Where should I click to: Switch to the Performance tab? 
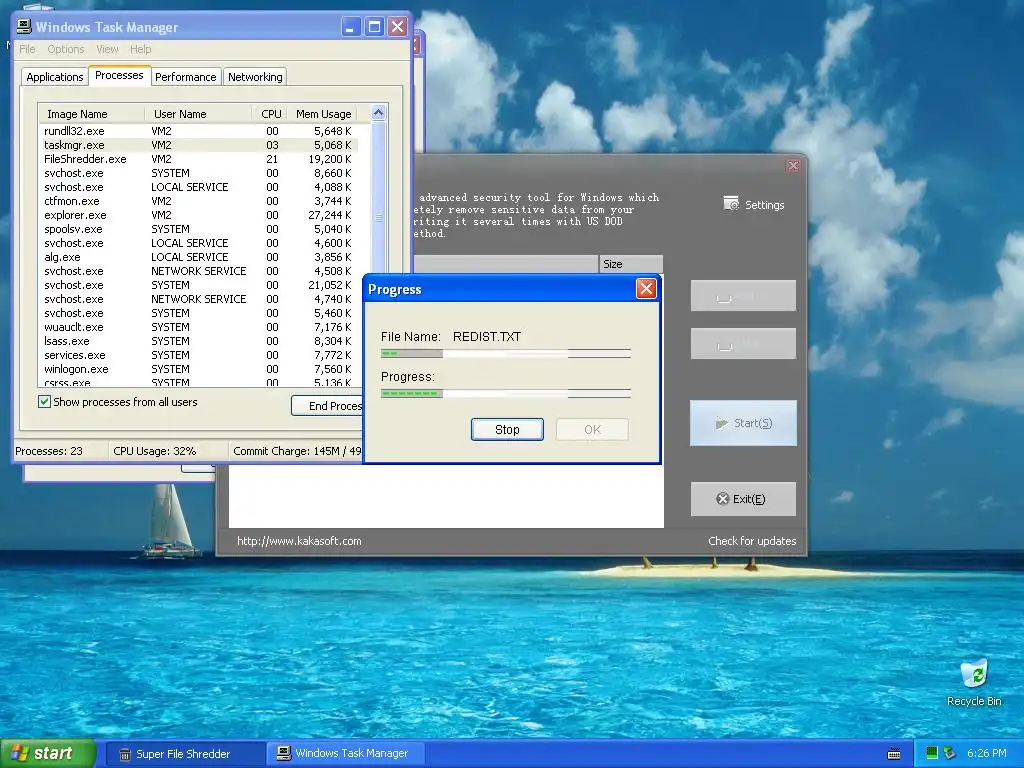185,77
